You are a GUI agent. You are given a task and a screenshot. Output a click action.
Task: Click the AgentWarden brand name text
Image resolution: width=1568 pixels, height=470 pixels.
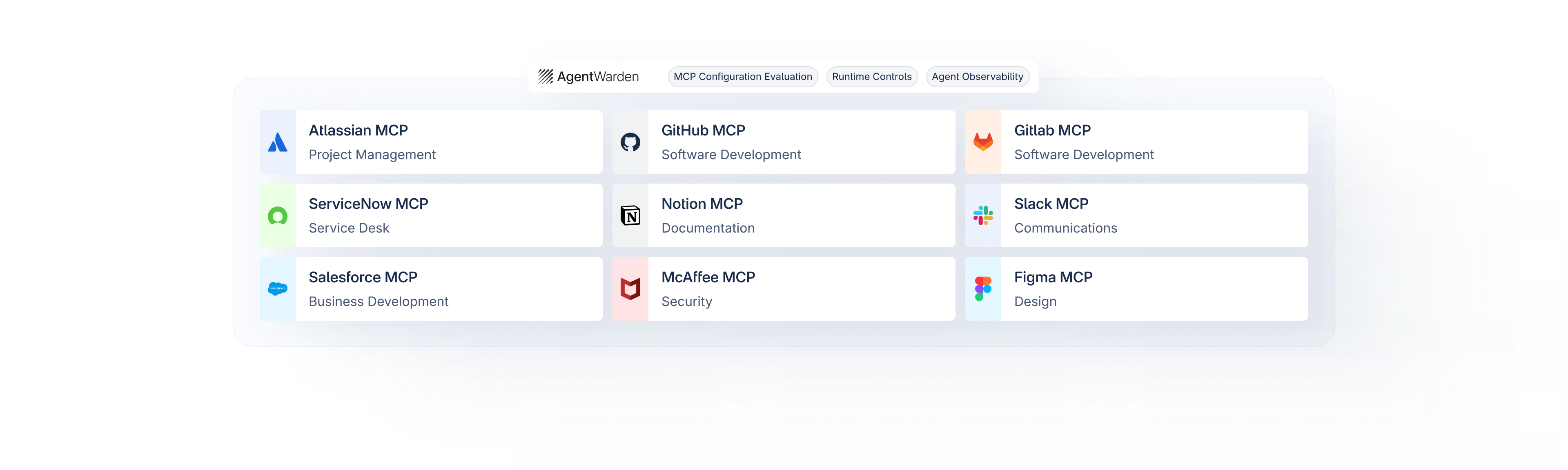(598, 77)
